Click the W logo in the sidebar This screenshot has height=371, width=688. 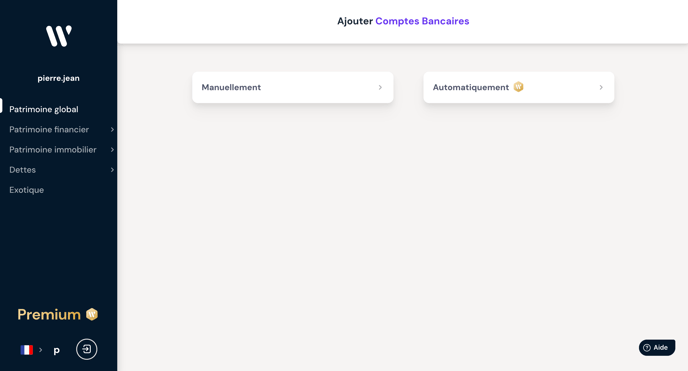pos(59,36)
